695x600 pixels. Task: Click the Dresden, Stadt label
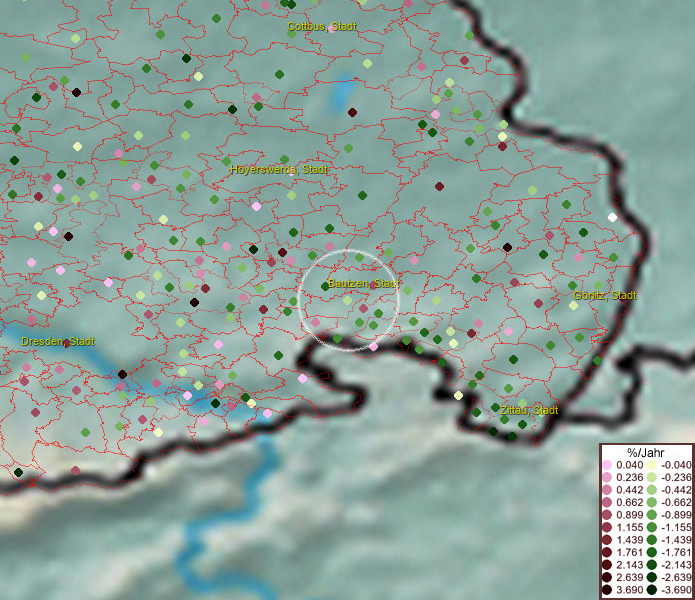pyautogui.click(x=55, y=342)
